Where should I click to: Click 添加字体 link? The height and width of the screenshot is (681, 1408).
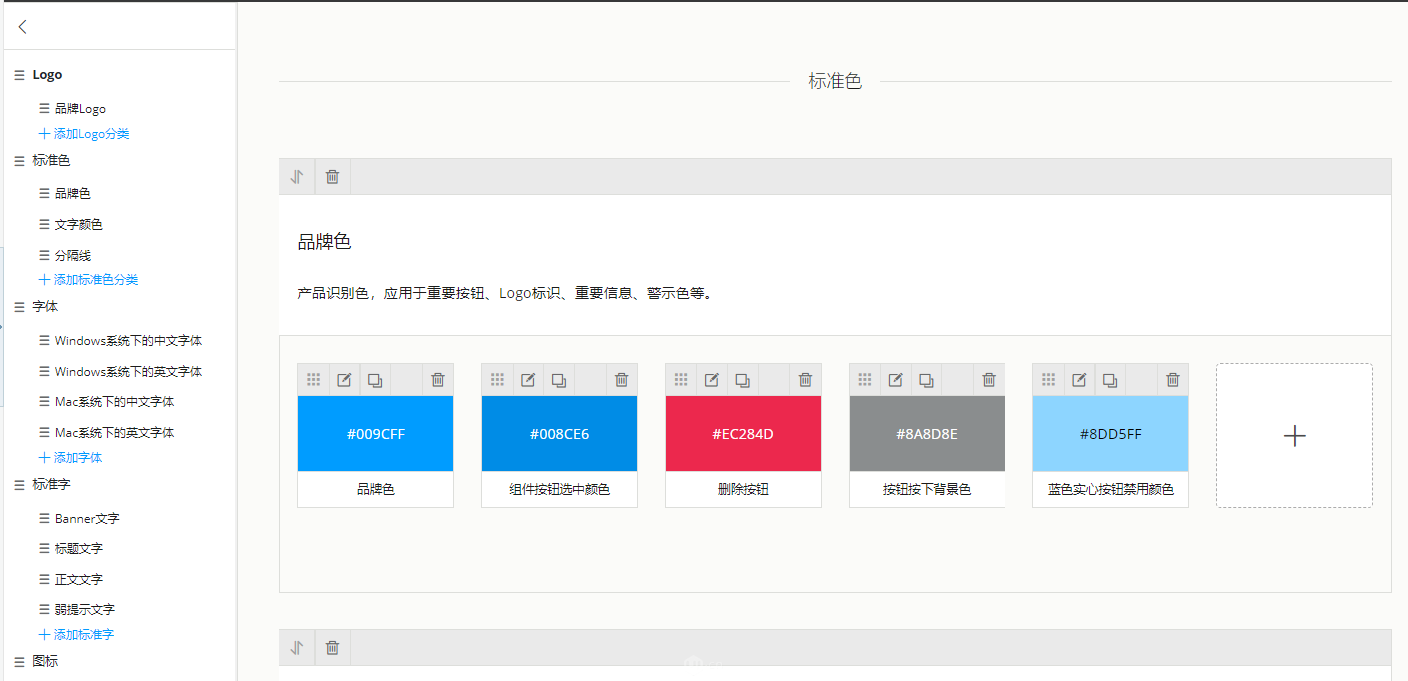pyautogui.click(x=70, y=458)
